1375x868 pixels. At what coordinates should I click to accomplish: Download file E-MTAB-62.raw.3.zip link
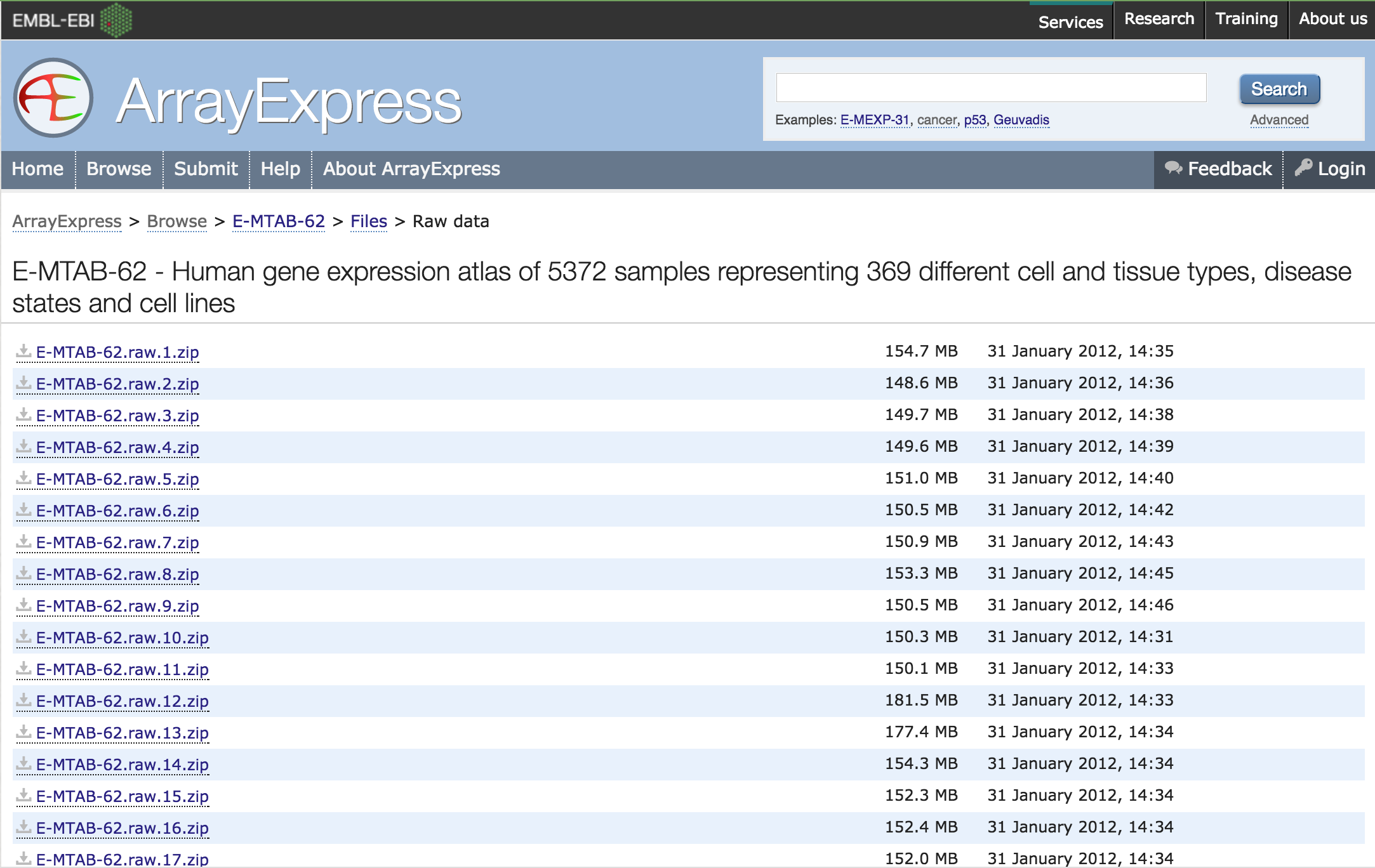pyautogui.click(x=117, y=416)
